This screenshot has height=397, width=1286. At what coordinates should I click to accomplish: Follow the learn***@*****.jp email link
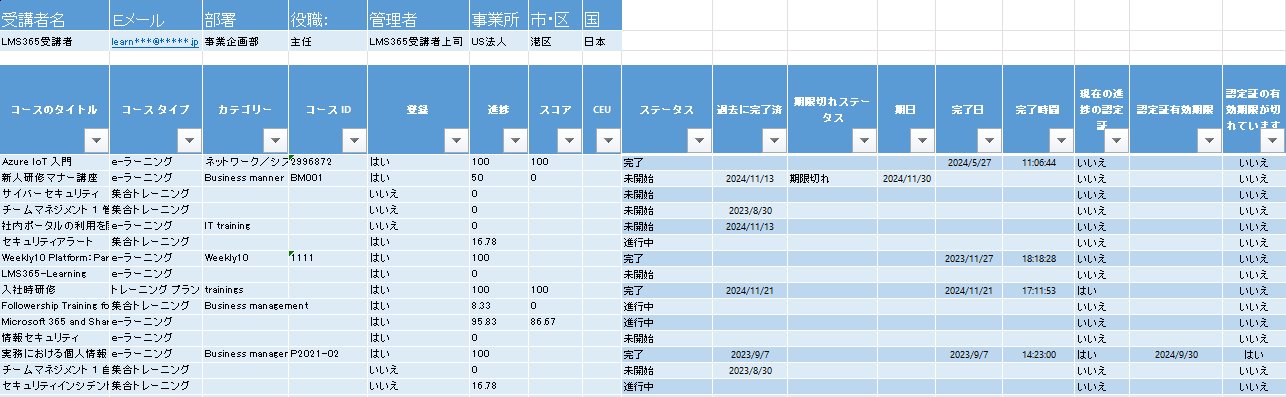pos(155,41)
